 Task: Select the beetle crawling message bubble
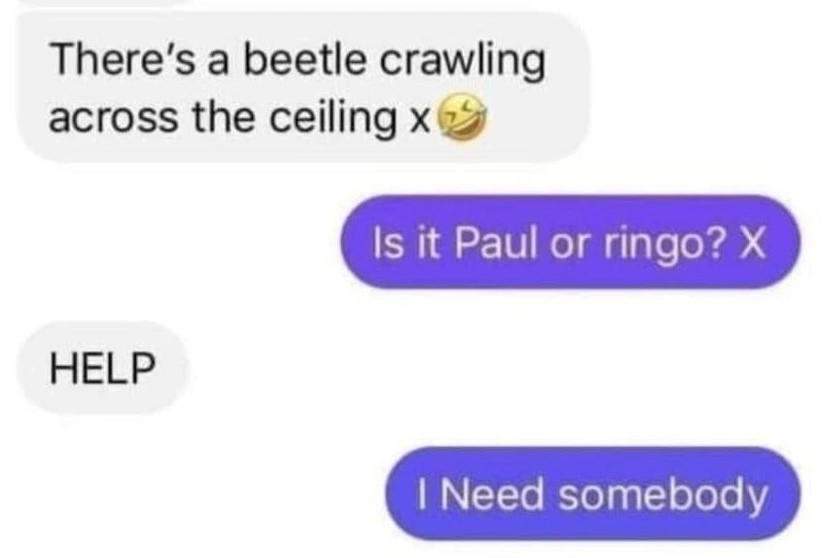coord(304,87)
